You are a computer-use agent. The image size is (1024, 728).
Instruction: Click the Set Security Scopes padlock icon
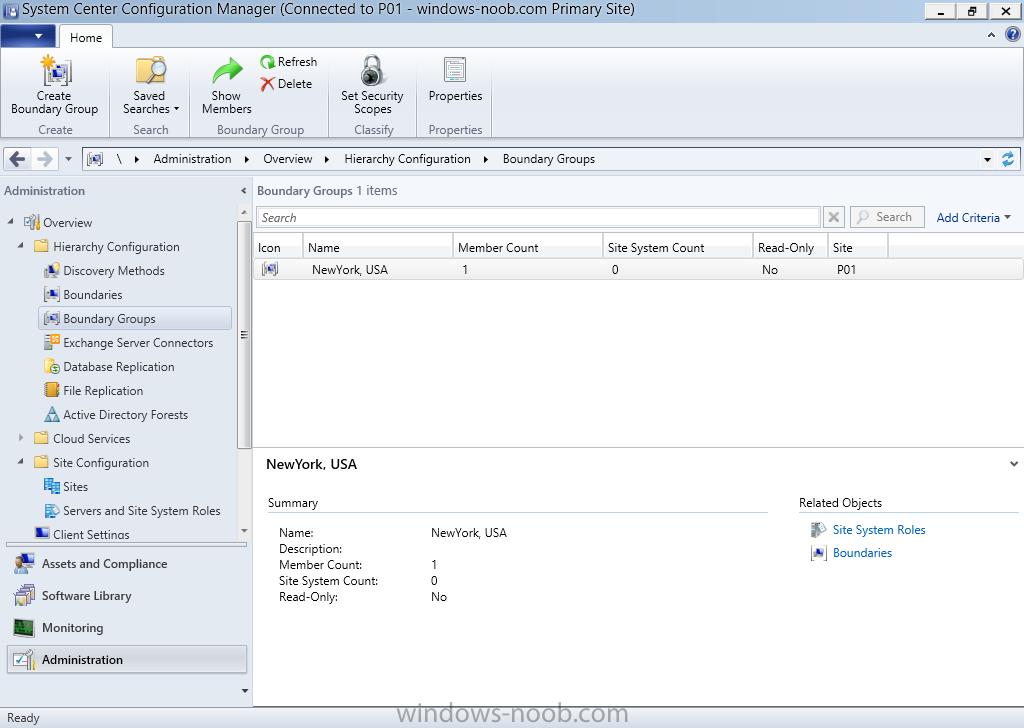(372, 71)
